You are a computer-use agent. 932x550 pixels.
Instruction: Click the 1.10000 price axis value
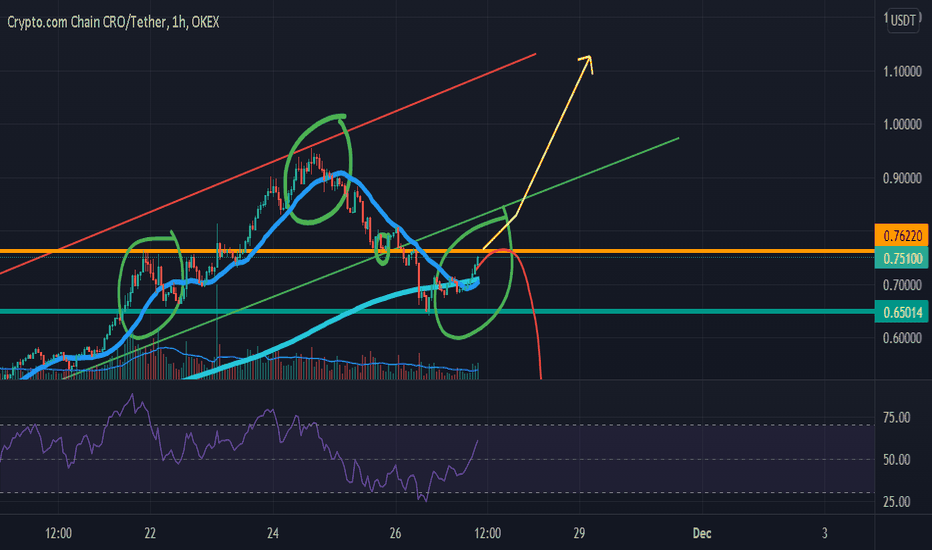(902, 71)
